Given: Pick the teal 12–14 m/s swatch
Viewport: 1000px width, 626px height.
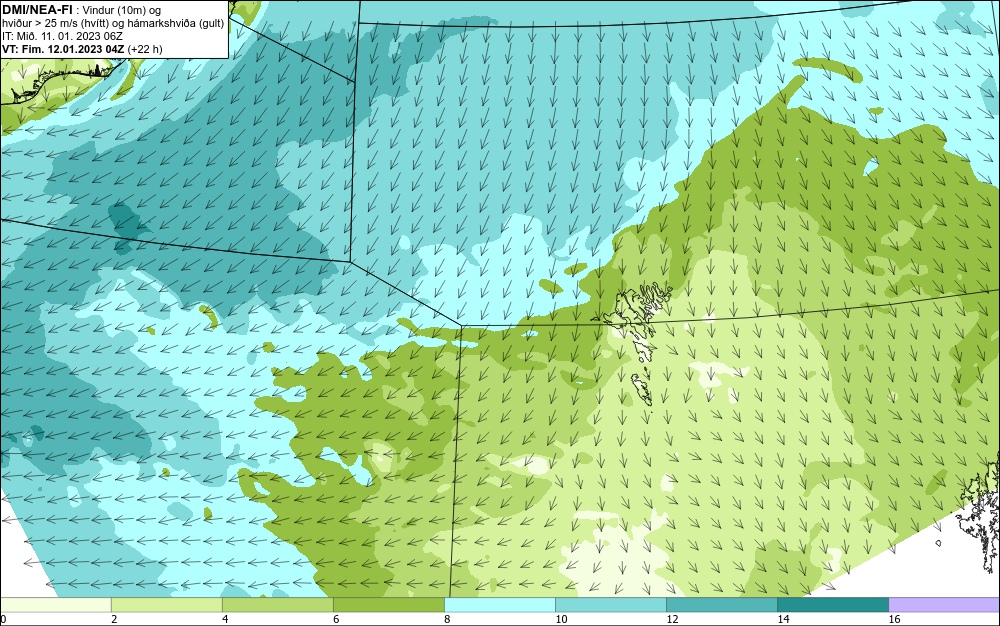Looking at the screenshot, I should point(721,604).
